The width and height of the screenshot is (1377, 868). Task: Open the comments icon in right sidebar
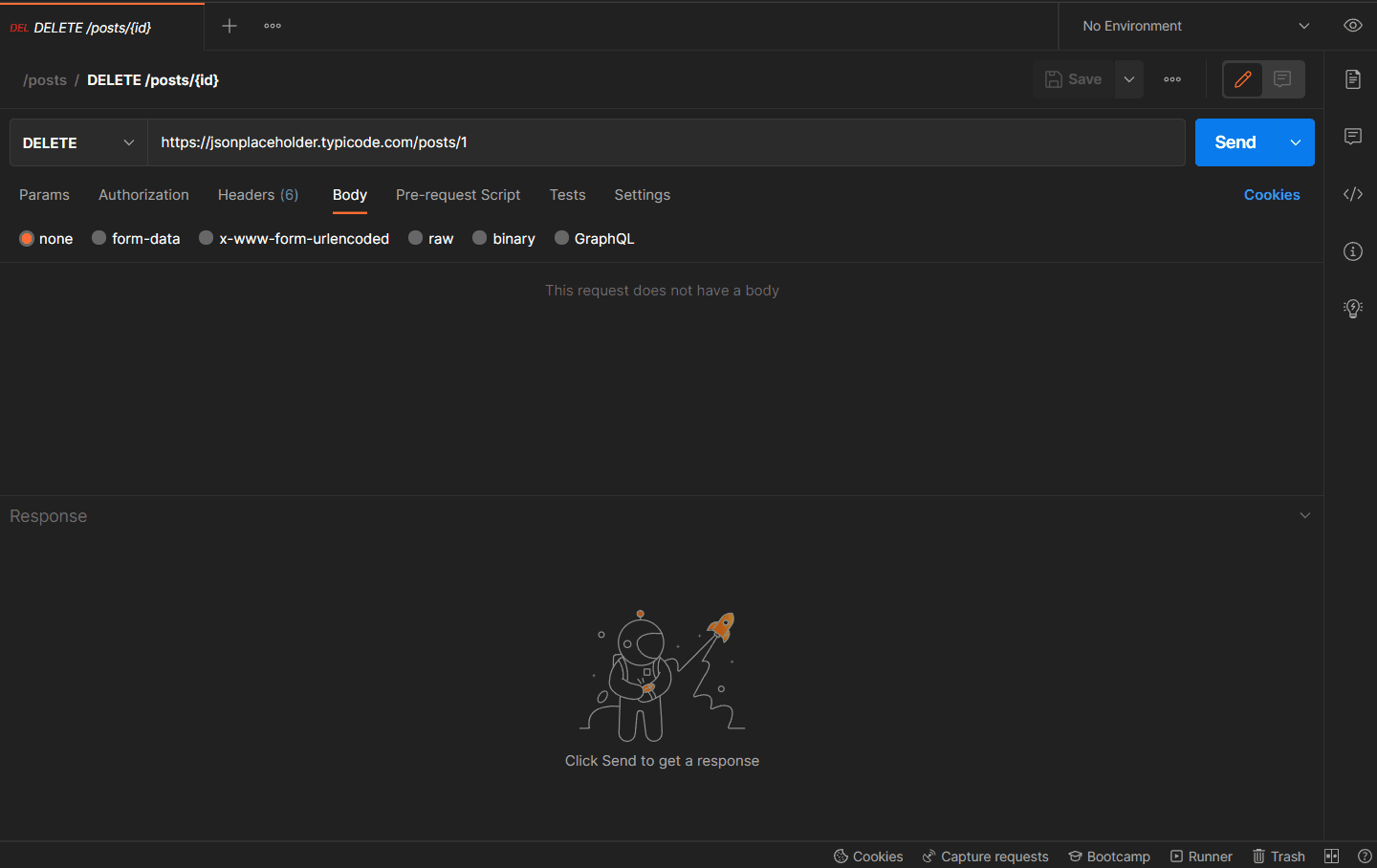pos(1352,137)
